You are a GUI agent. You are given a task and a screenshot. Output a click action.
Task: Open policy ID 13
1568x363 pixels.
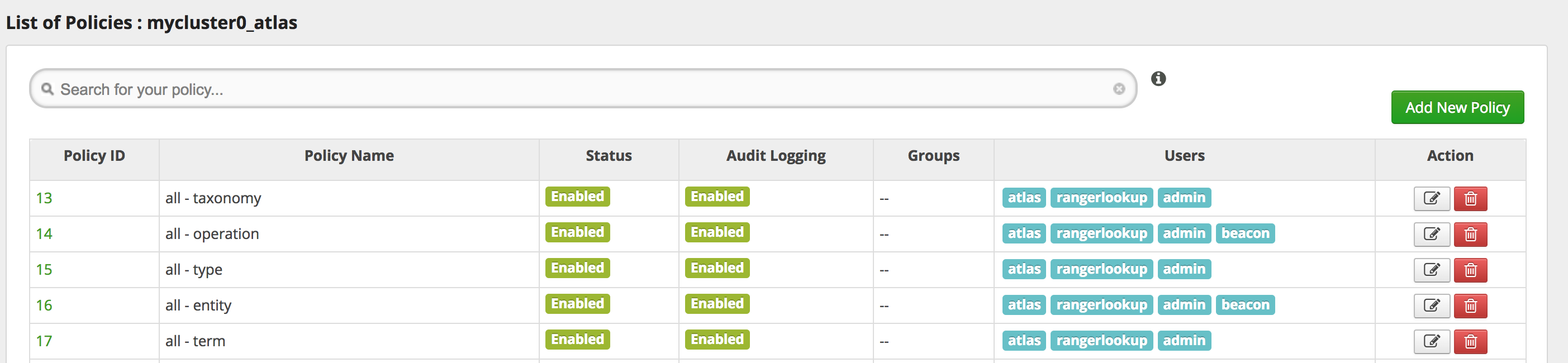[x=44, y=198]
